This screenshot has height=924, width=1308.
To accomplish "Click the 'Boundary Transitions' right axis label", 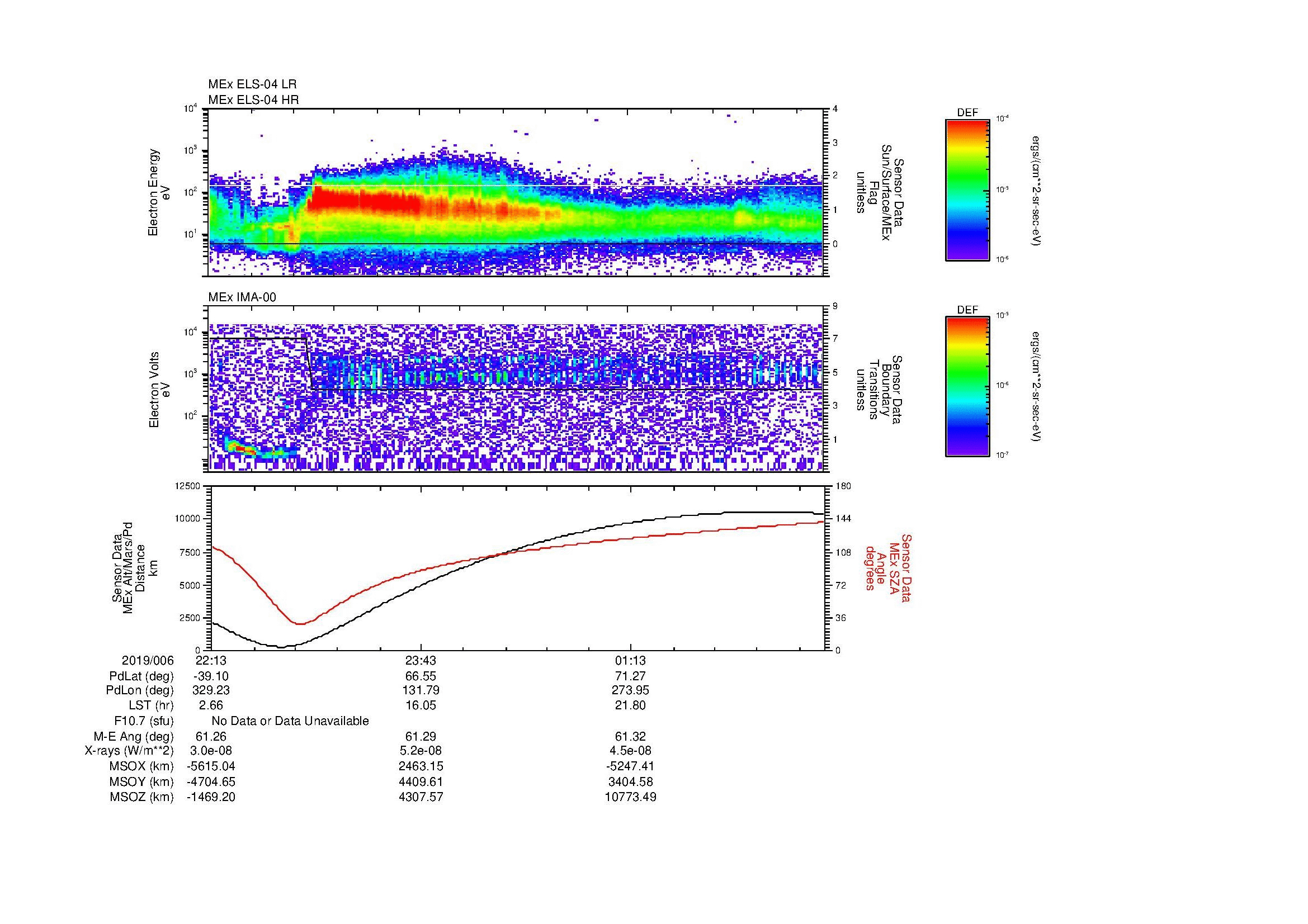I will (880, 390).
